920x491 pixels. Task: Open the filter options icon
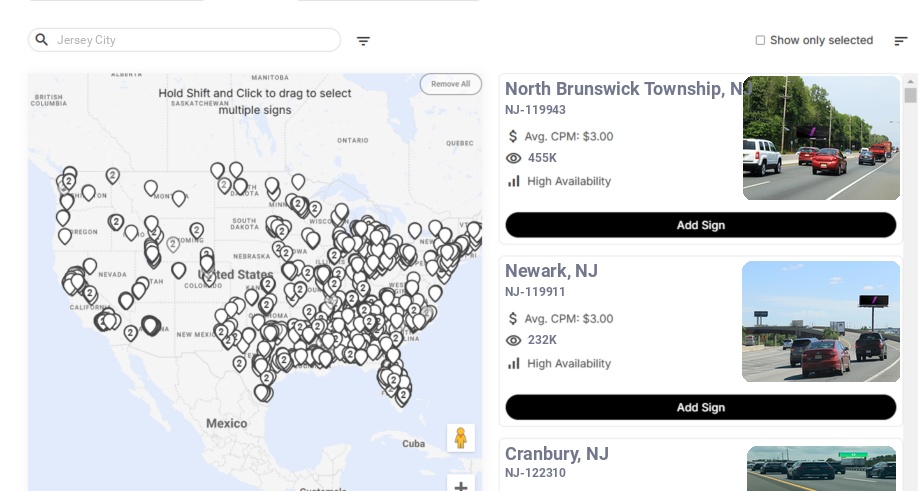(363, 41)
